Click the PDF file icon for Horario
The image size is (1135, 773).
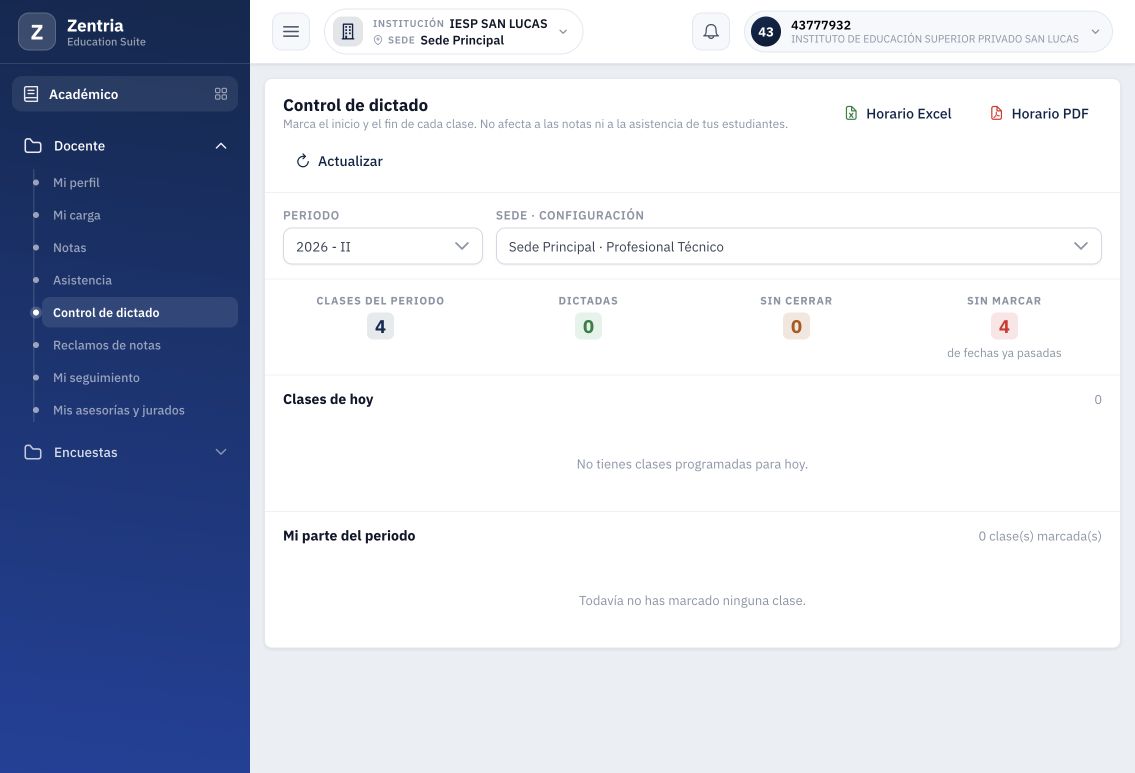click(997, 113)
